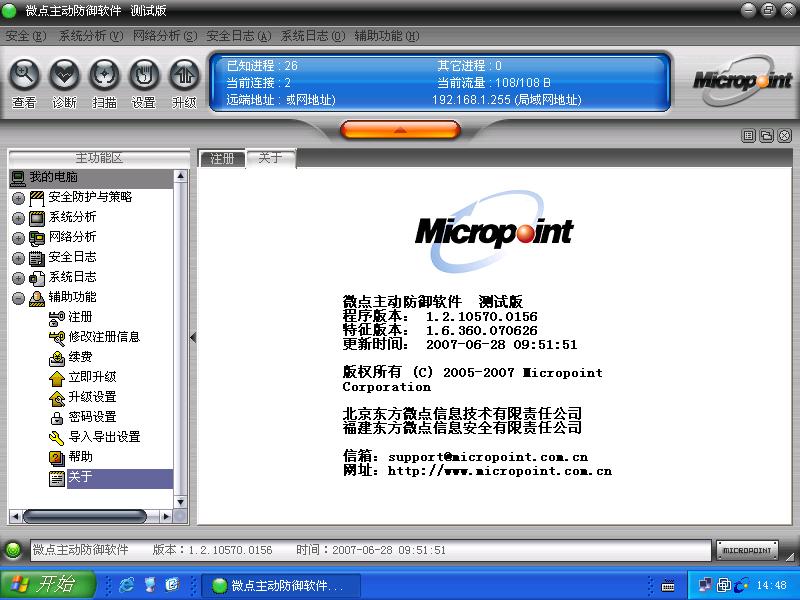Launch Internet Explorer from quick launch
This screenshot has height=600, width=800.
click(x=127, y=585)
